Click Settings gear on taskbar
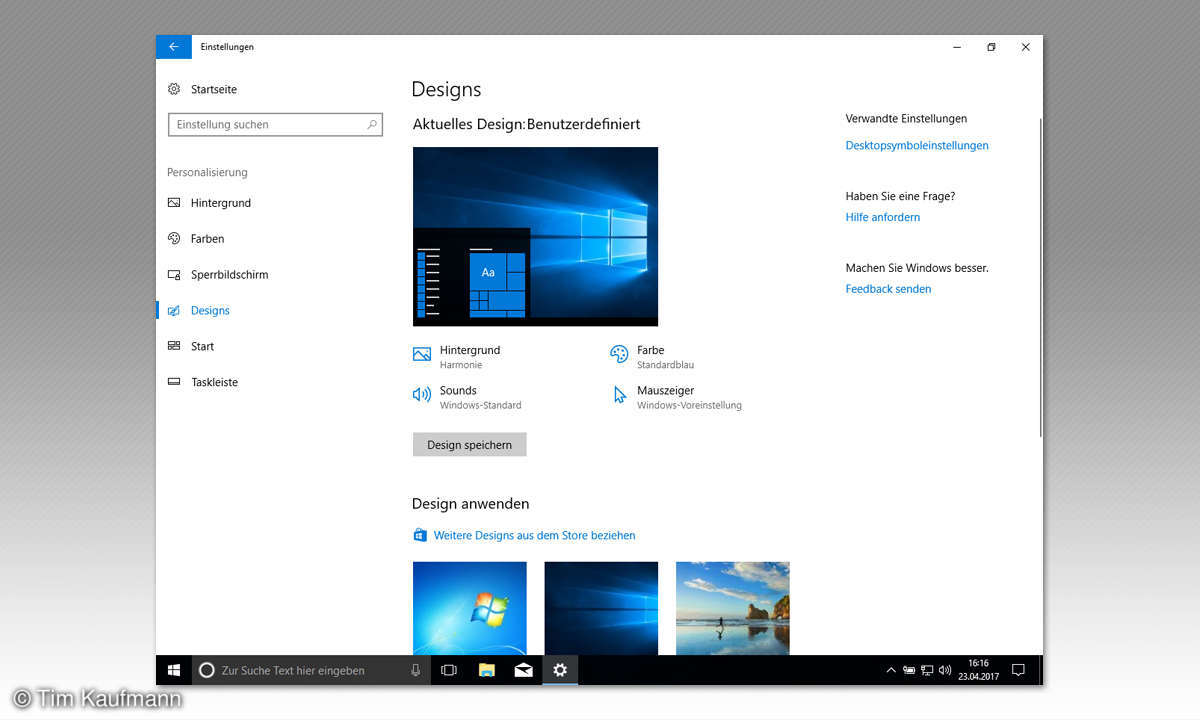 pos(560,670)
